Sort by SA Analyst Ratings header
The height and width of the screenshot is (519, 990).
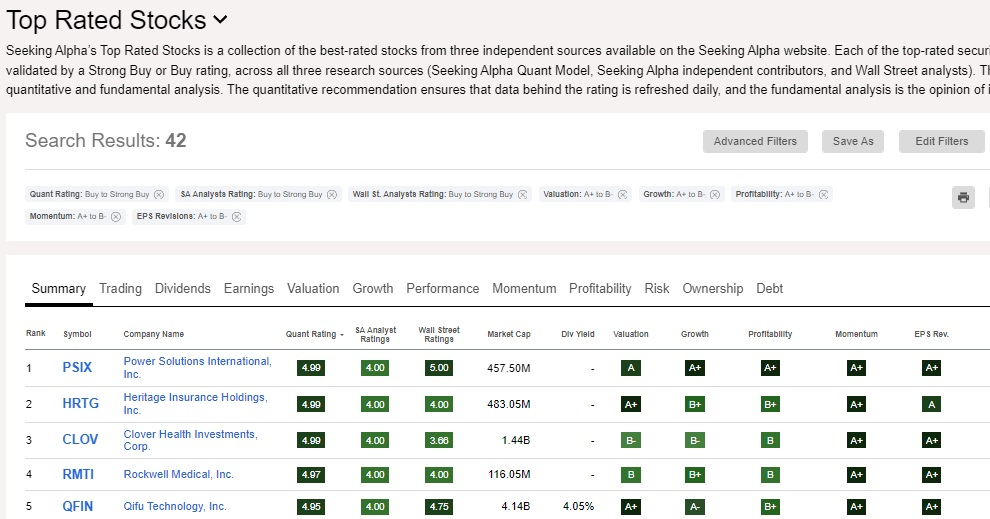(375, 335)
